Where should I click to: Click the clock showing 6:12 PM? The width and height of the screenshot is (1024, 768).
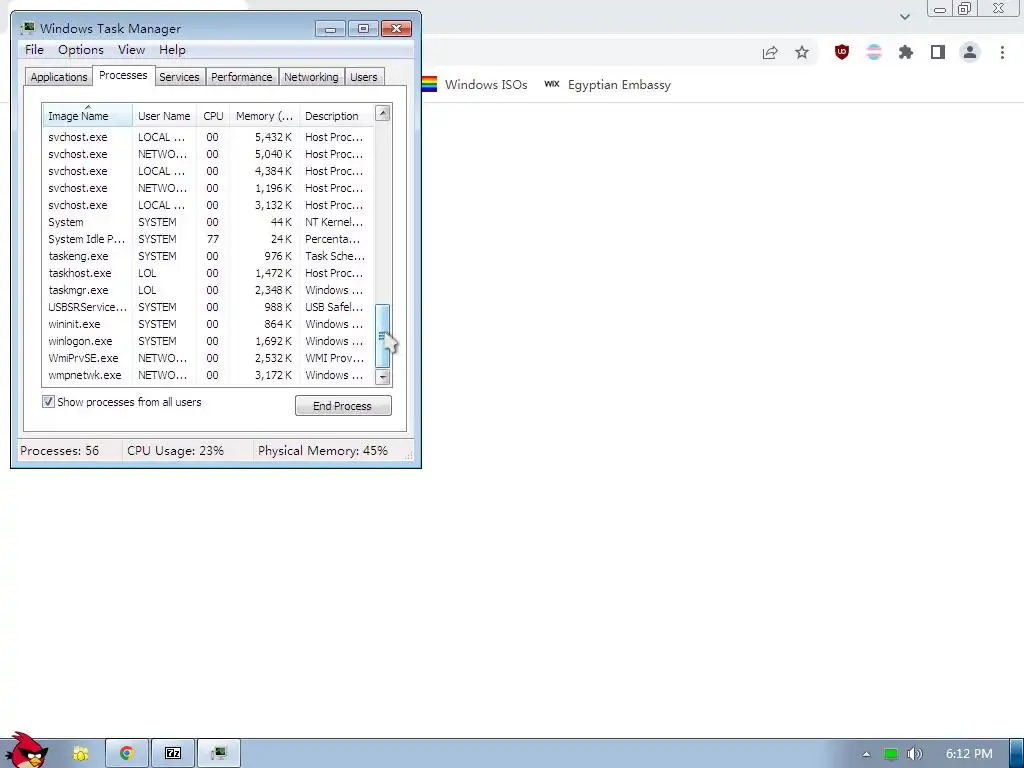[968, 754]
